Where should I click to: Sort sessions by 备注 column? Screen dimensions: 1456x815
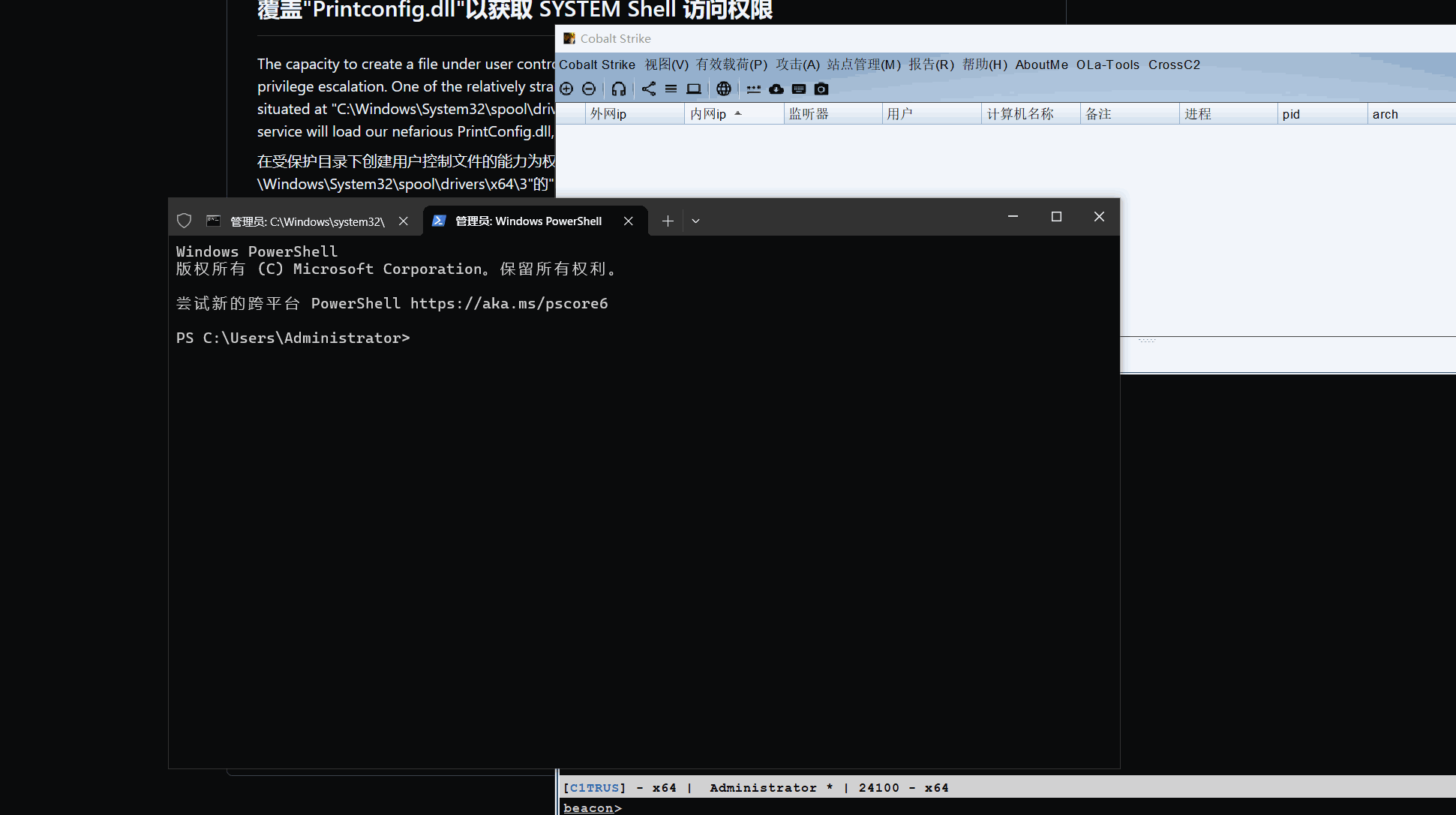(1130, 114)
